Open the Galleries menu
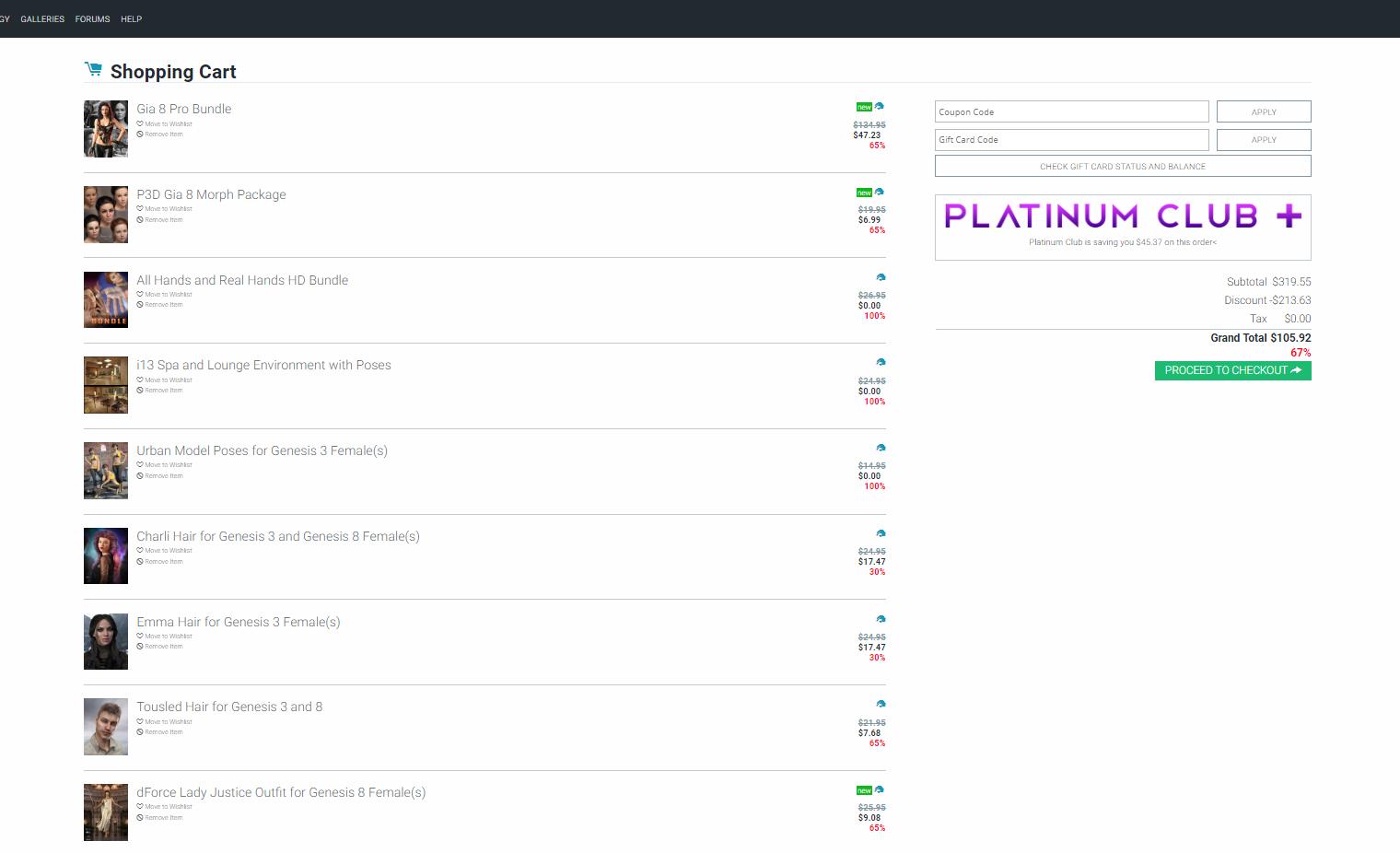Image resolution: width=1400 pixels, height=853 pixels. pyautogui.click(x=42, y=19)
